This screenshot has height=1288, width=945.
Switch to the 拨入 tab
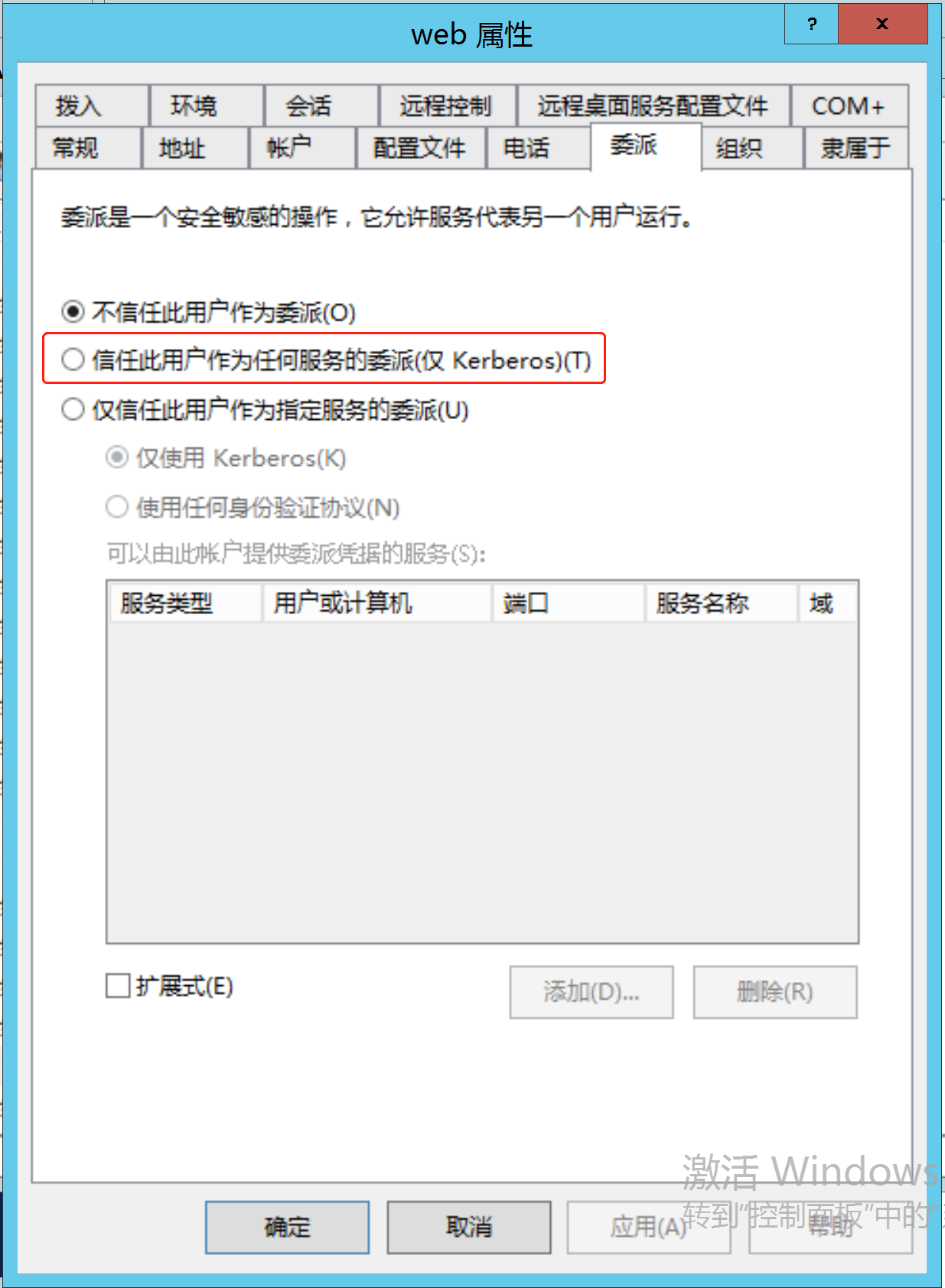pos(91,106)
